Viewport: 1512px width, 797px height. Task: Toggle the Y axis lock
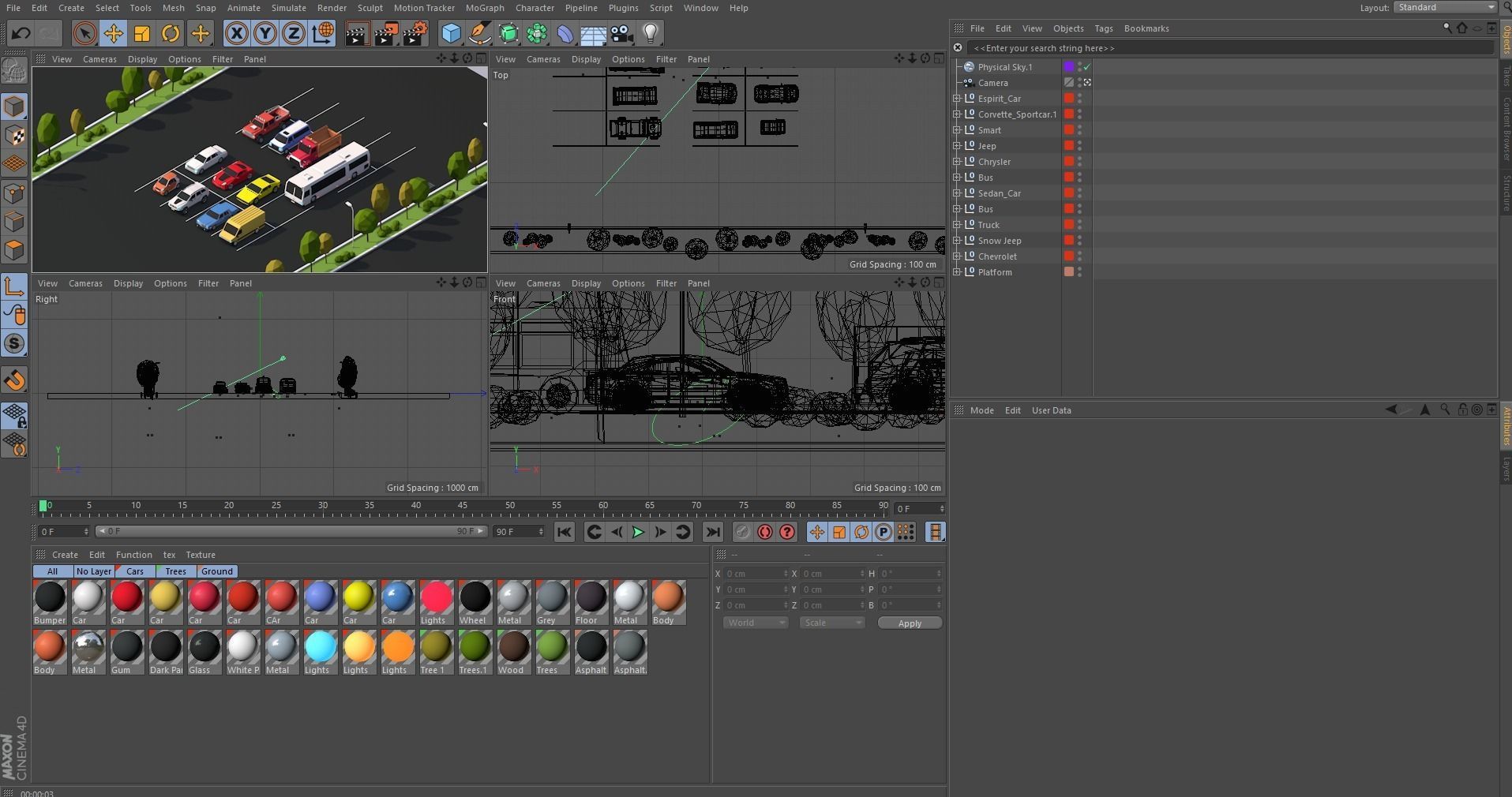tap(265, 33)
